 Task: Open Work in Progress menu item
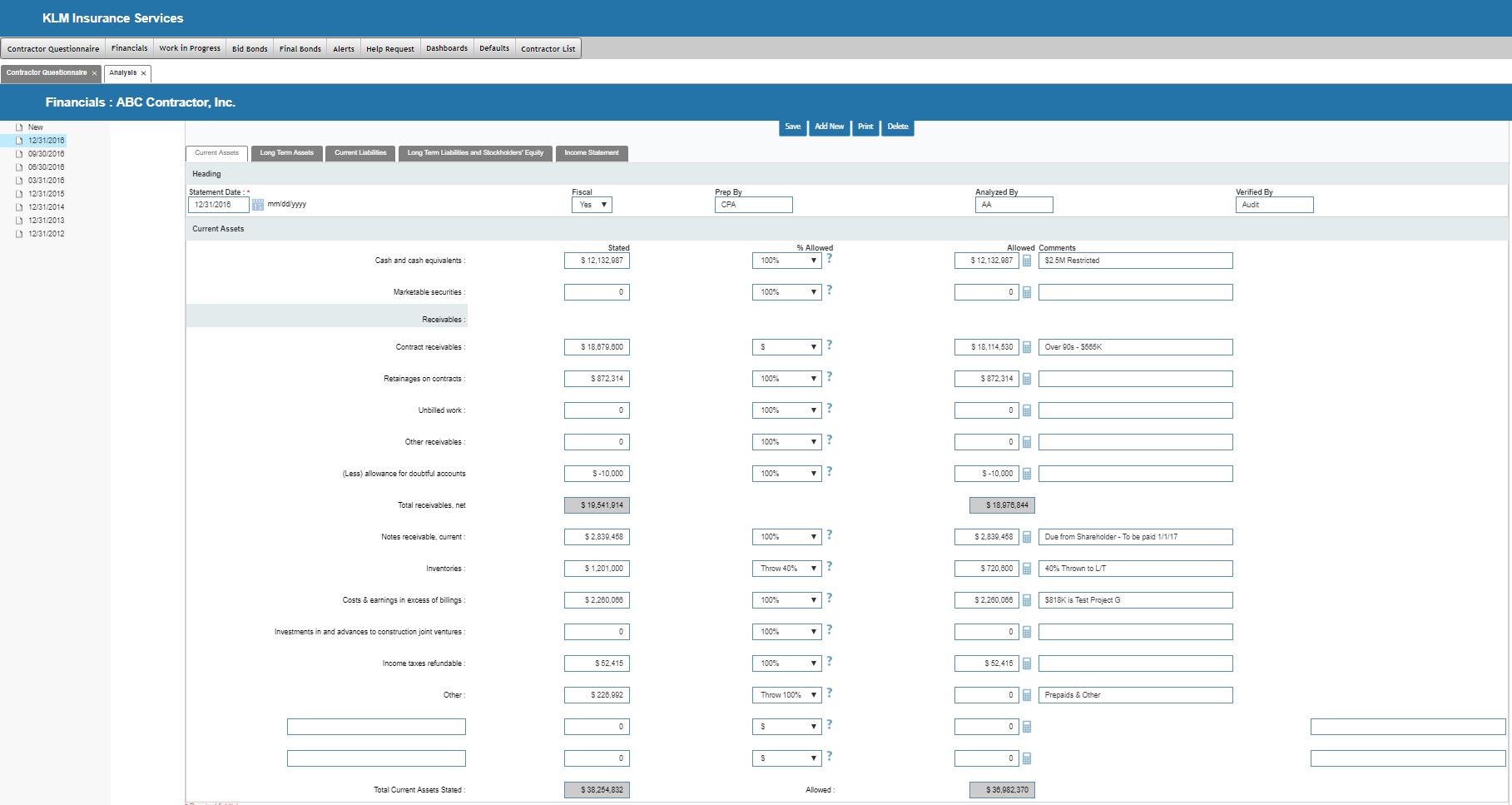coord(190,48)
